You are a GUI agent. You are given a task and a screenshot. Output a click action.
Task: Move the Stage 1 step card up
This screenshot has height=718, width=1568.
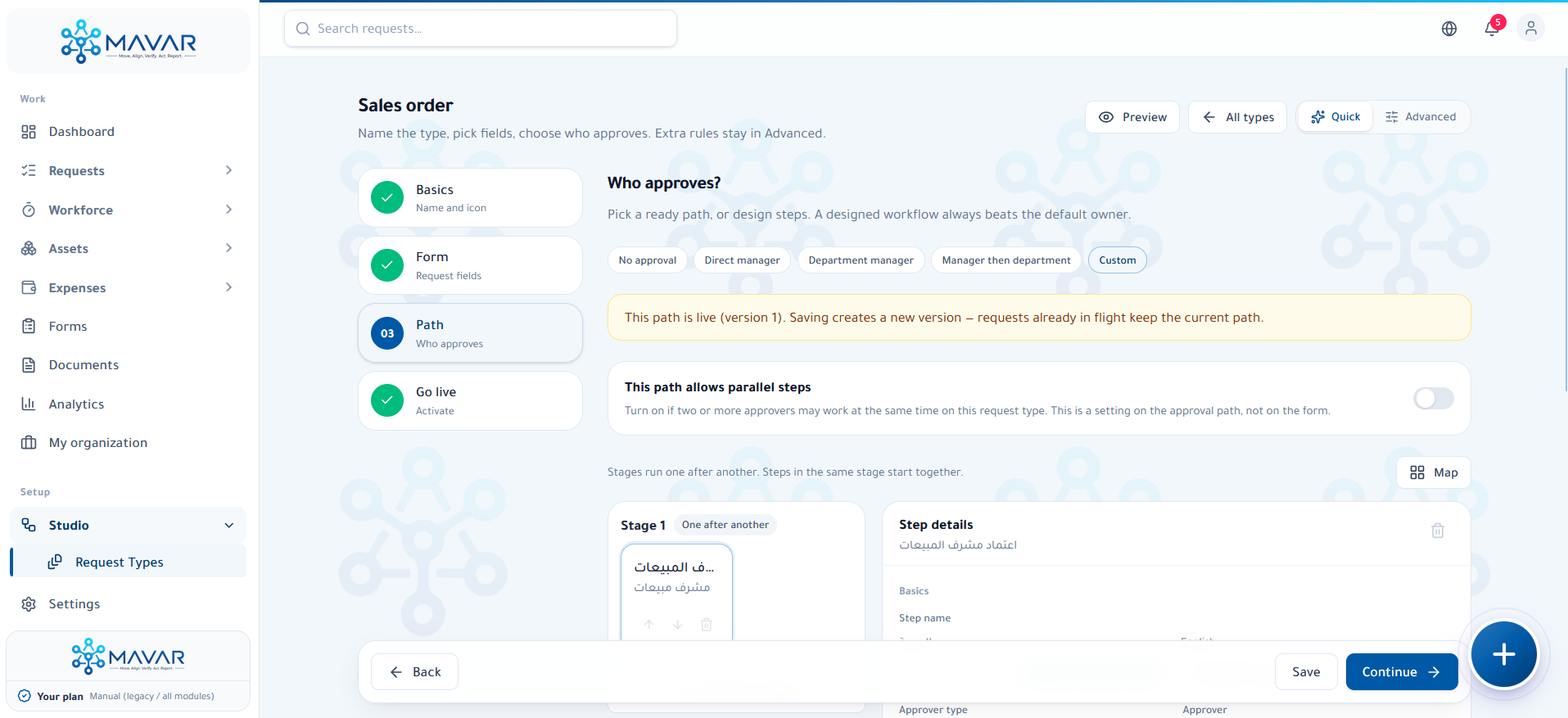tap(648, 624)
